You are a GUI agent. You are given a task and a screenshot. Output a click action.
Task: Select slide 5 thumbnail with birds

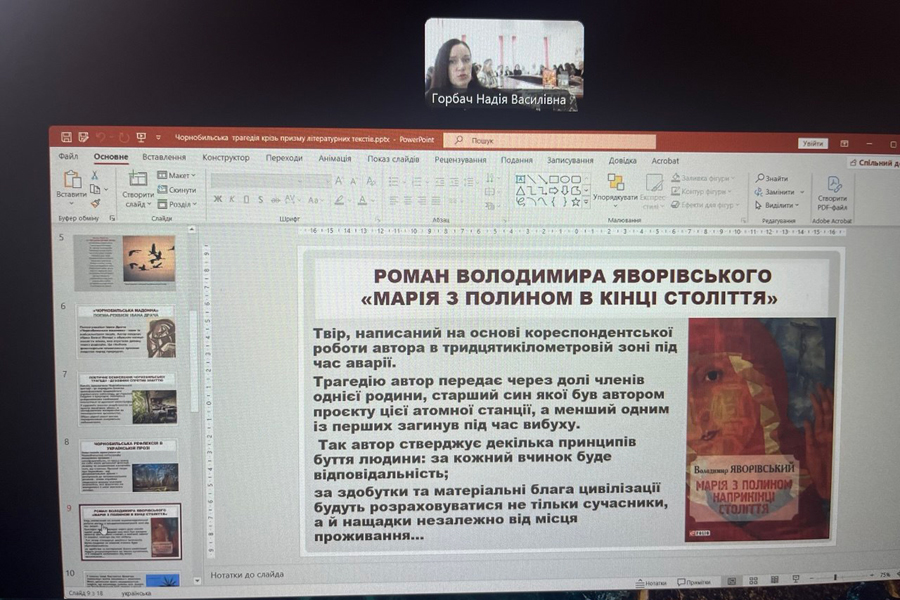pos(125,262)
